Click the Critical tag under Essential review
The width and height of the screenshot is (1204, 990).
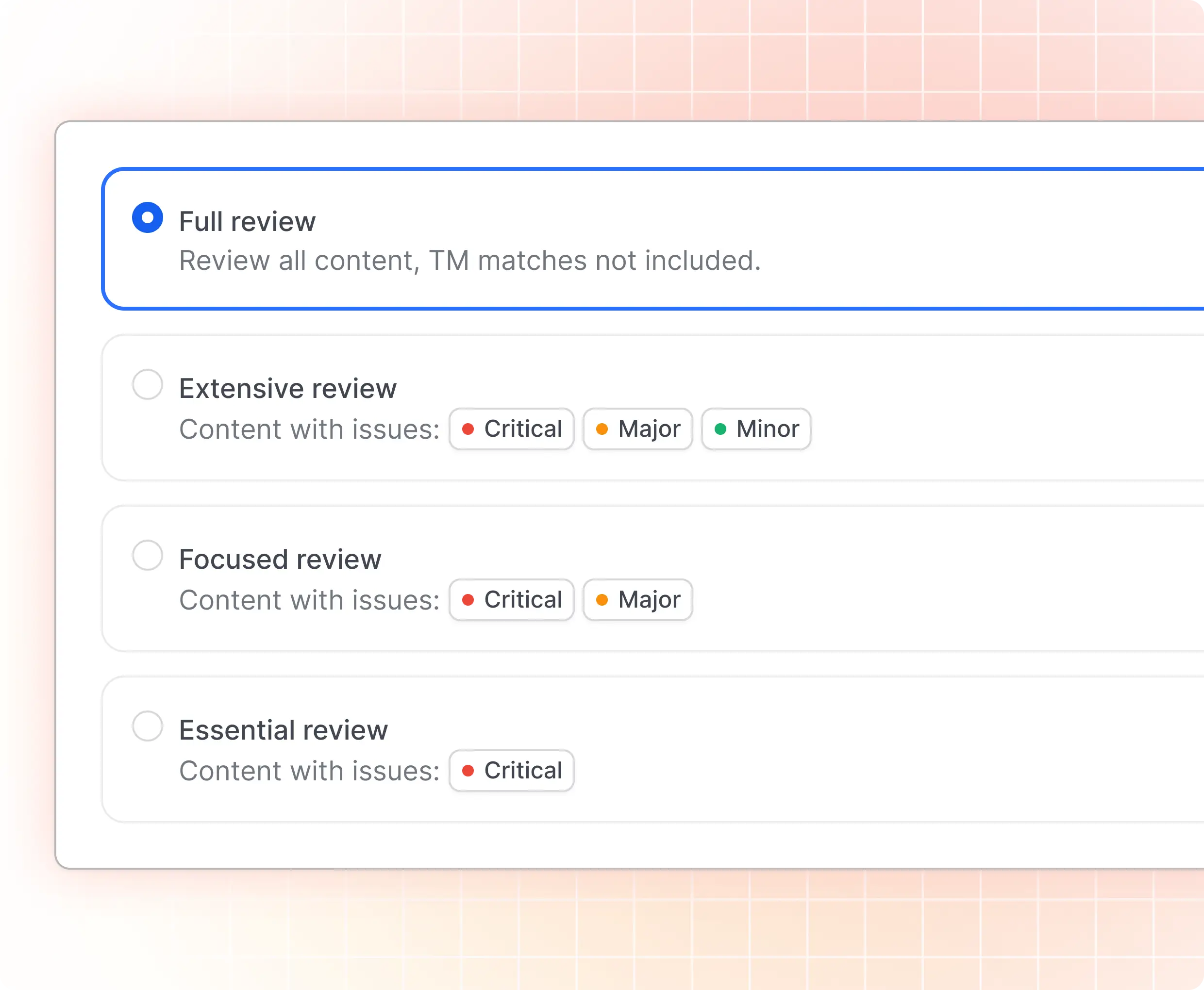512,771
